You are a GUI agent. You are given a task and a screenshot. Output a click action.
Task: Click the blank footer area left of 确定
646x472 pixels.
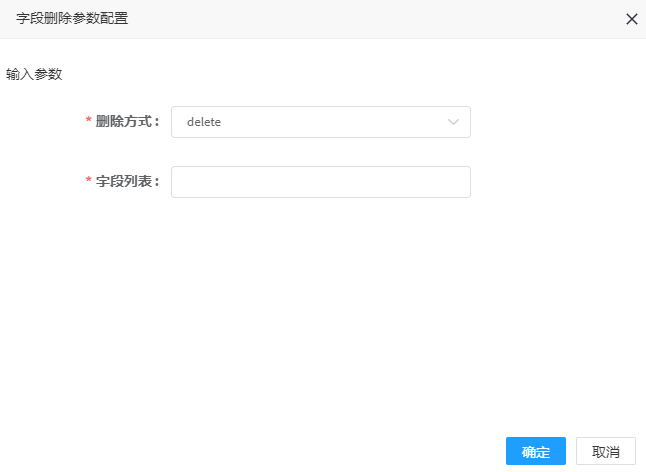[x=251, y=451]
